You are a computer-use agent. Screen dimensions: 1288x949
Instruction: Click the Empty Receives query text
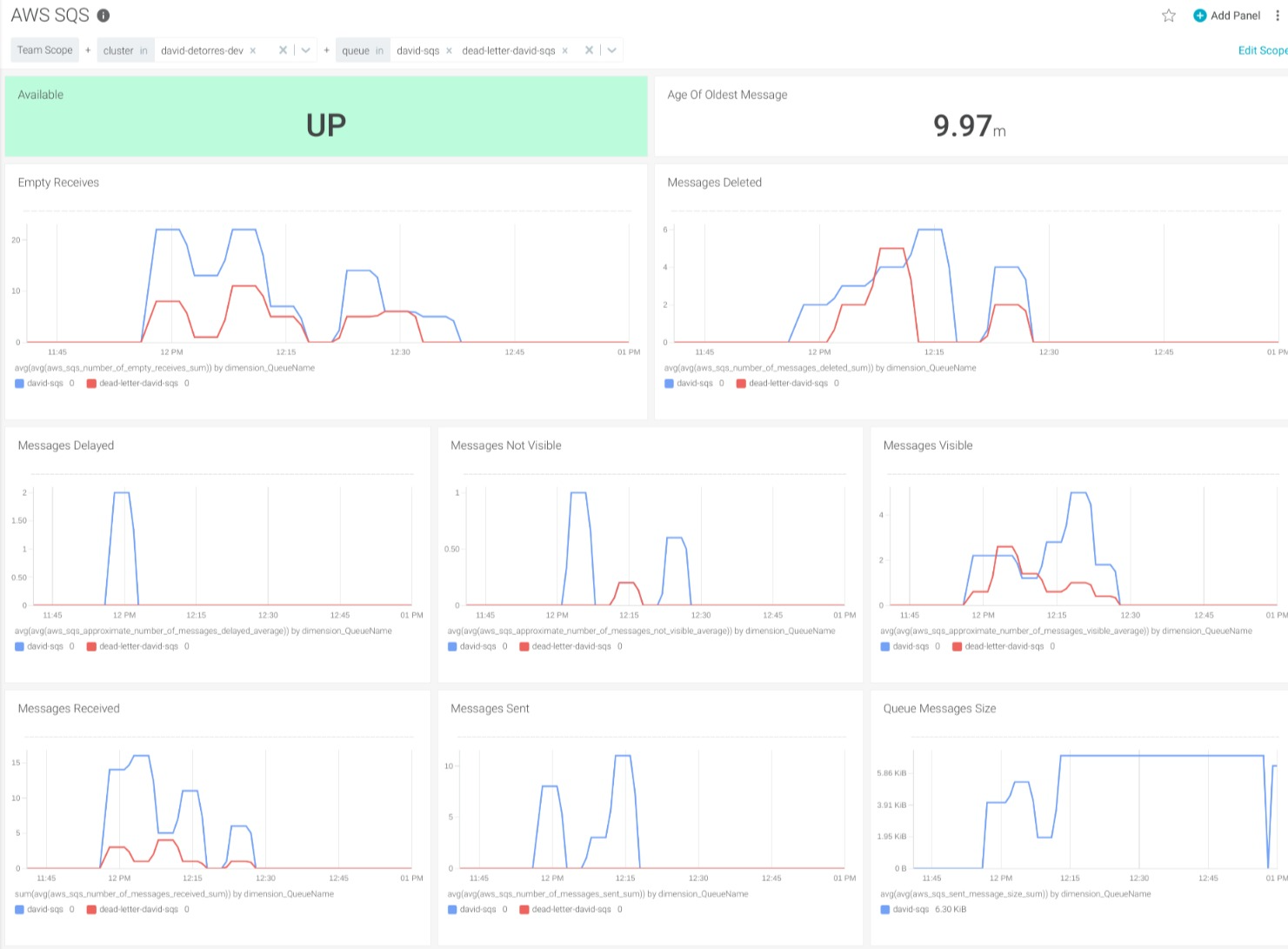165,368
